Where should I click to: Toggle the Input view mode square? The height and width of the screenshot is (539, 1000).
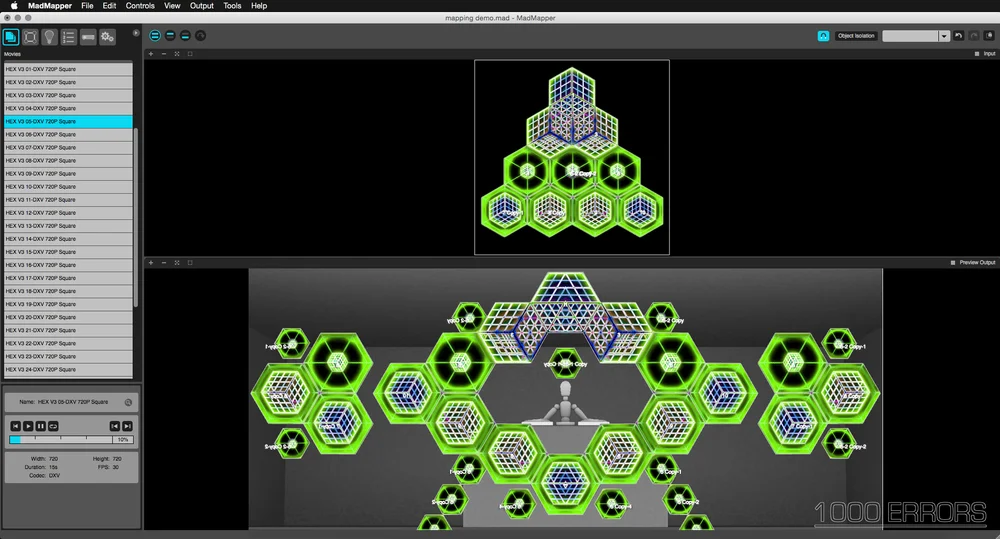(x=976, y=54)
